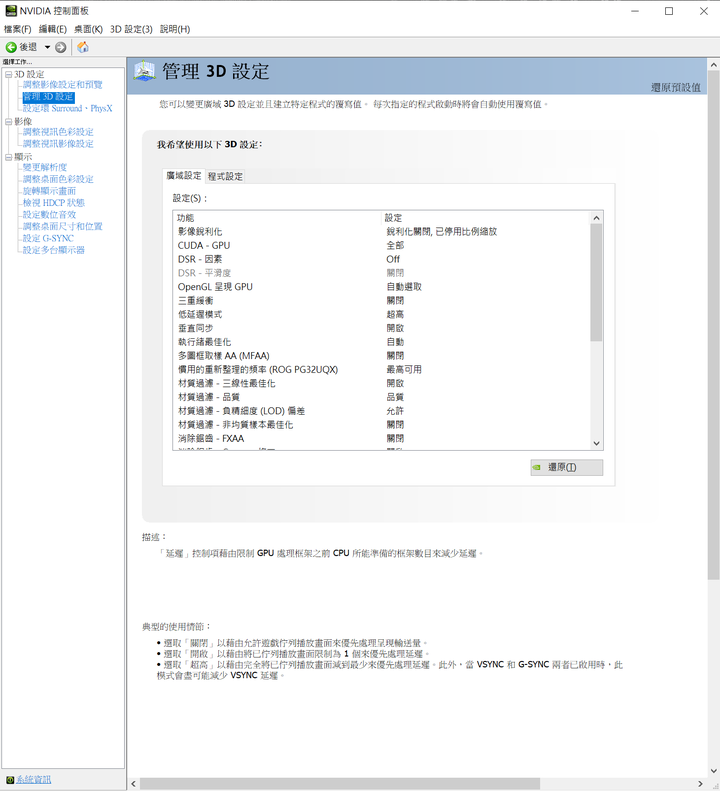Select 材質過濾 - 負精細度 (LOD) 偏差 row
The image size is (720, 791).
pos(381,411)
